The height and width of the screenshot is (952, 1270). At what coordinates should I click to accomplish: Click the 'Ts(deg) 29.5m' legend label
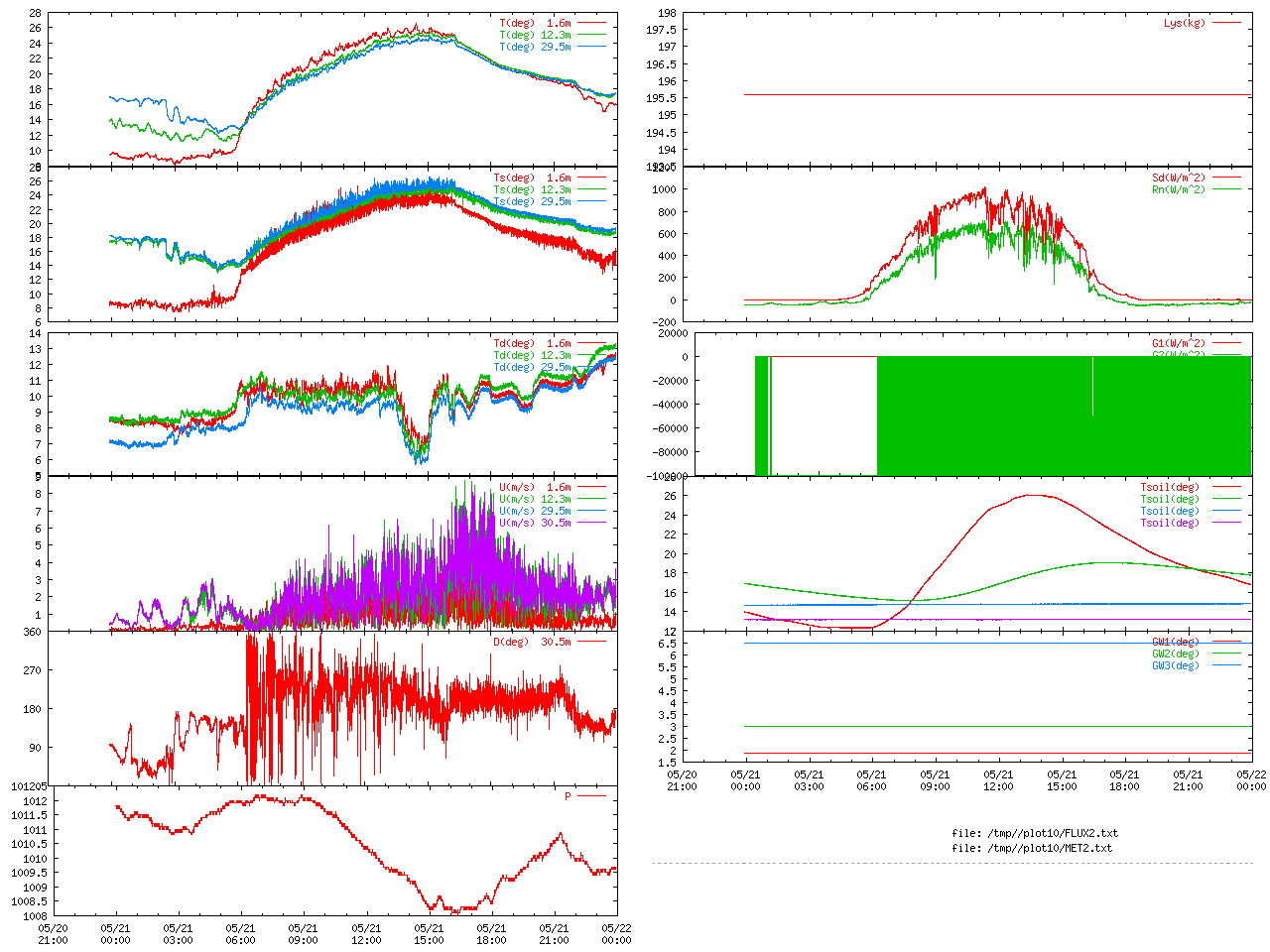point(533,202)
